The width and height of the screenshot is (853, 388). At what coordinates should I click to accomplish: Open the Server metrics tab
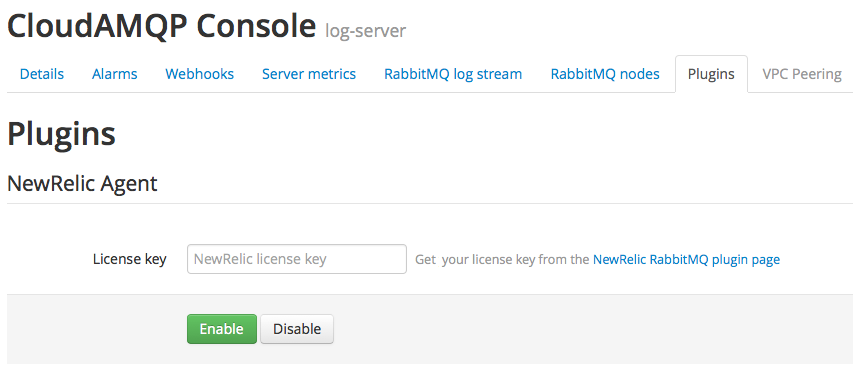click(x=309, y=74)
